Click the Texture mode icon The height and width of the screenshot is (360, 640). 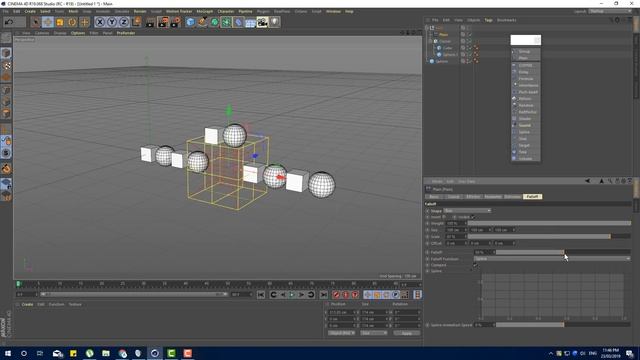(6, 65)
